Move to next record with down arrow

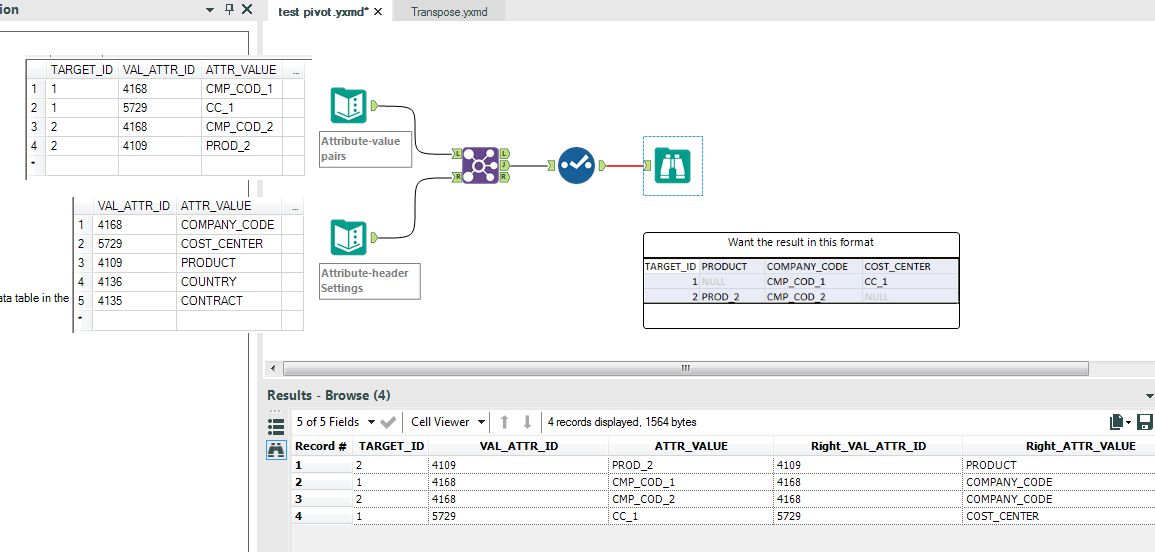click(527, 422)
